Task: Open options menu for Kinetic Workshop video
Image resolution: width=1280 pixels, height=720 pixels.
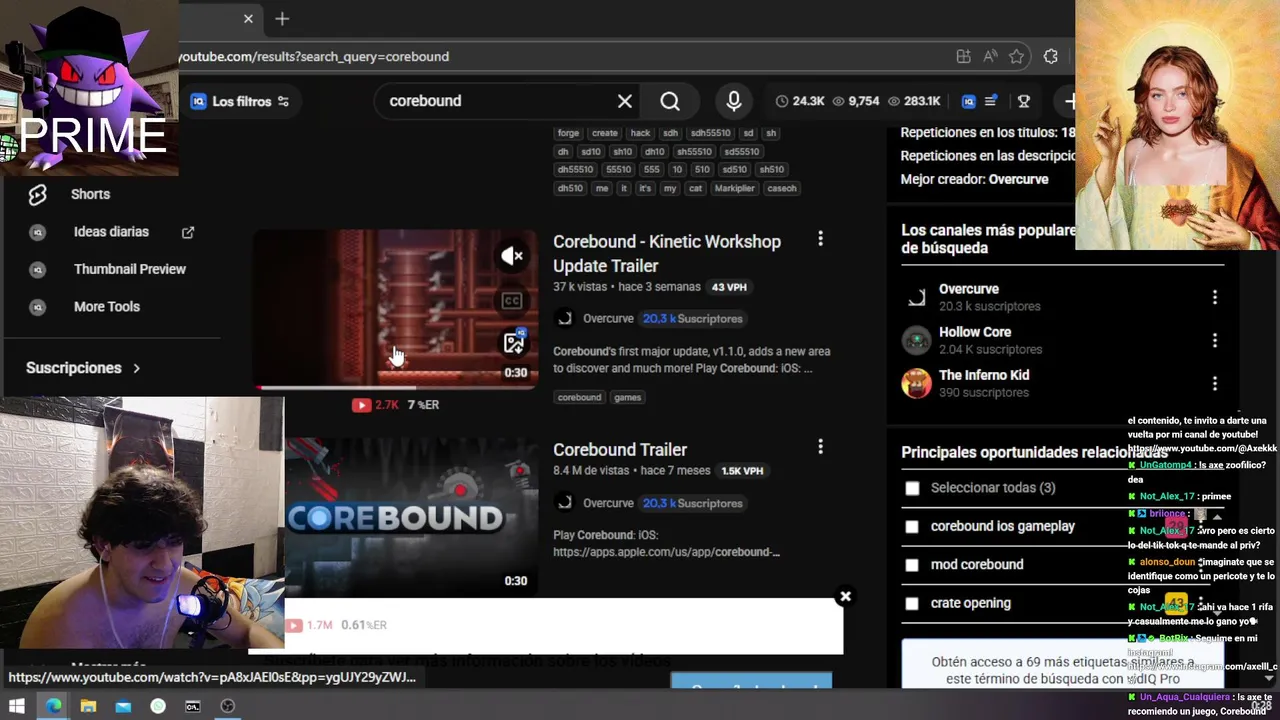Action: click(820, 239)
